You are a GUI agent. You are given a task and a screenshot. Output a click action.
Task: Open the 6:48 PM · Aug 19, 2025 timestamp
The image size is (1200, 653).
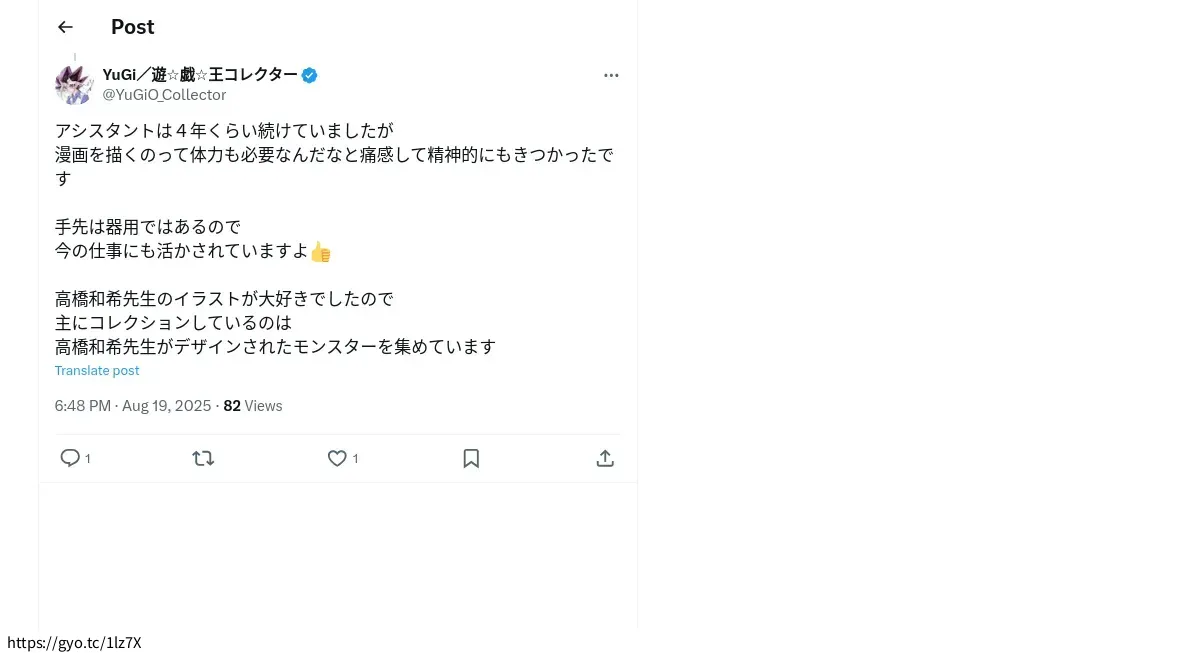(x=133, y=406)
